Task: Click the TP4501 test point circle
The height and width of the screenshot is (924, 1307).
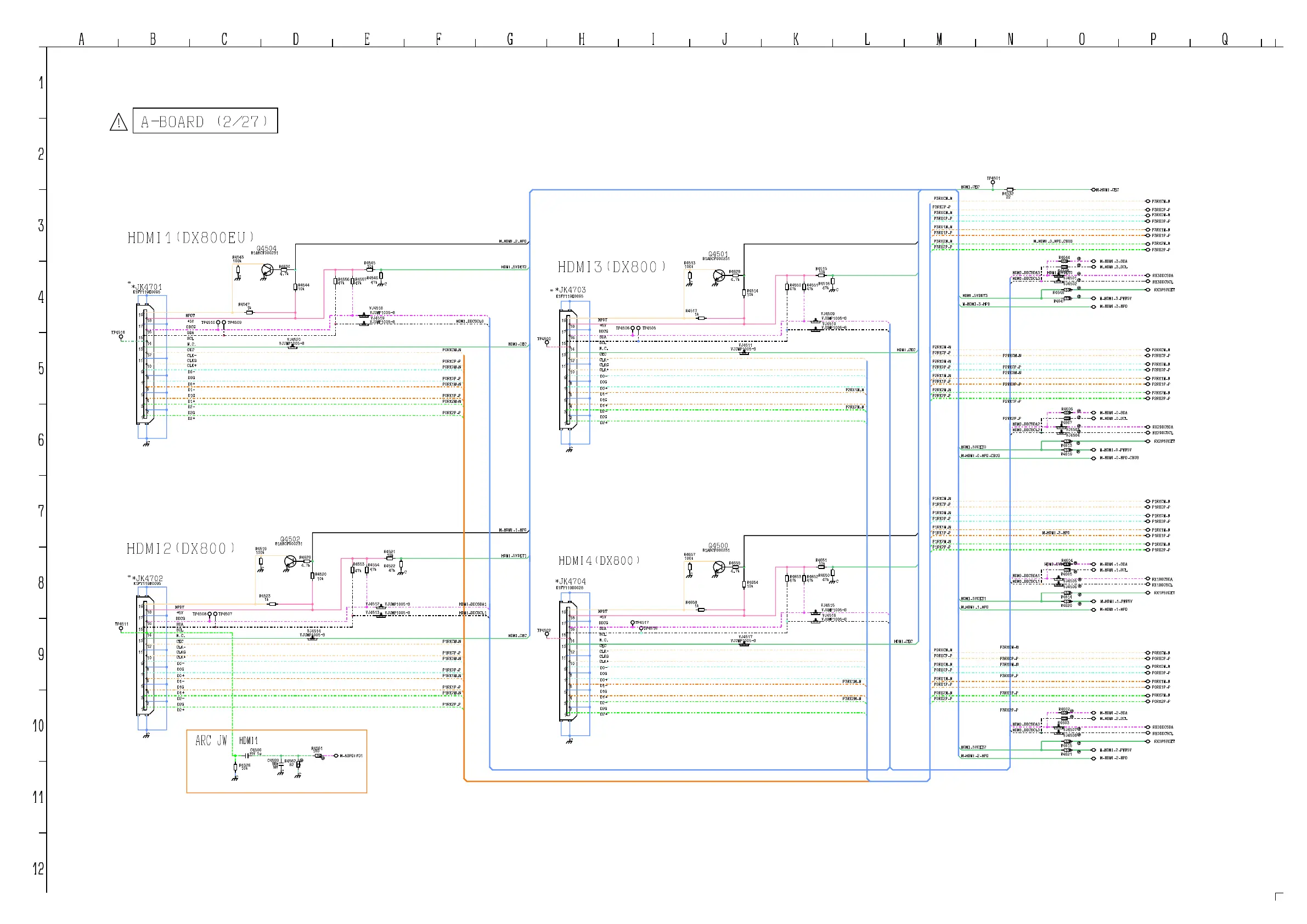Action: coord(993,183)
